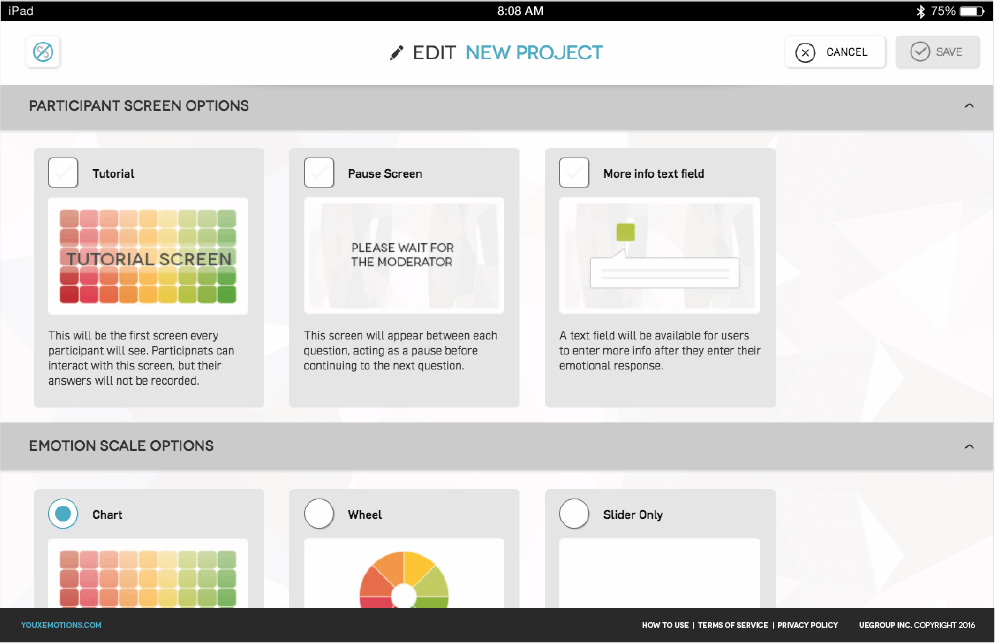Check the More info text field option
995x643 pixels.
[x=574, y=173]
